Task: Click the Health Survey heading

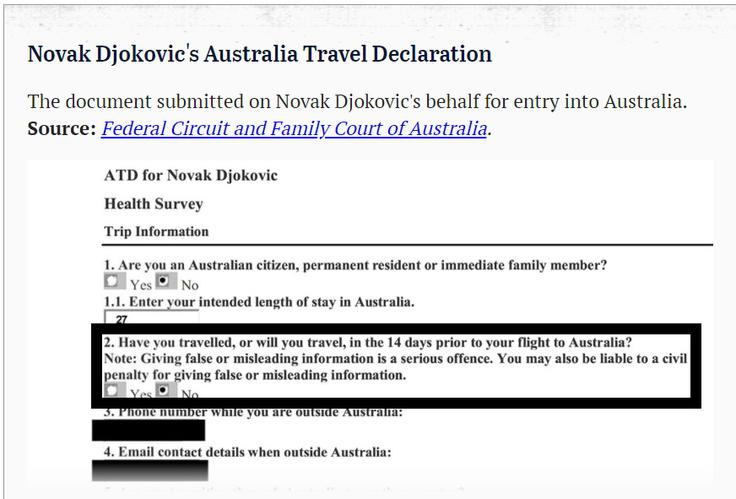Action: pos(153,204)
